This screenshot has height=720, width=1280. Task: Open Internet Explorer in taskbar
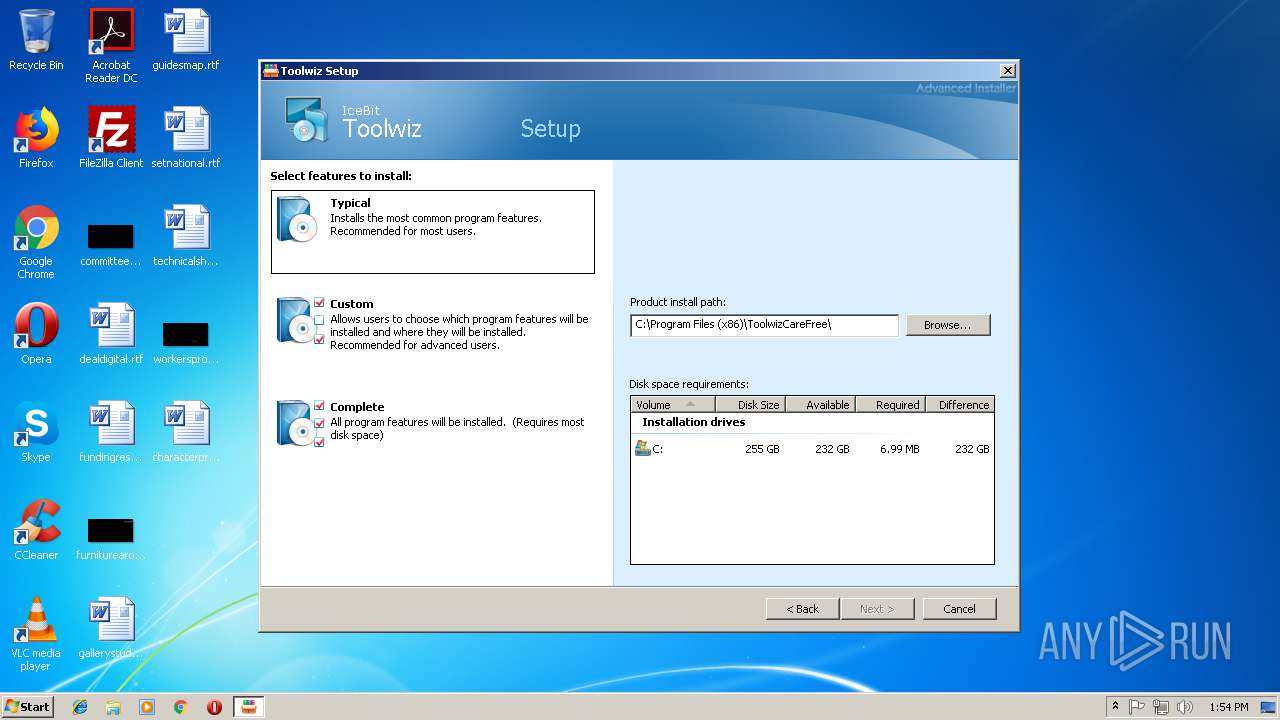pos(80,707)
